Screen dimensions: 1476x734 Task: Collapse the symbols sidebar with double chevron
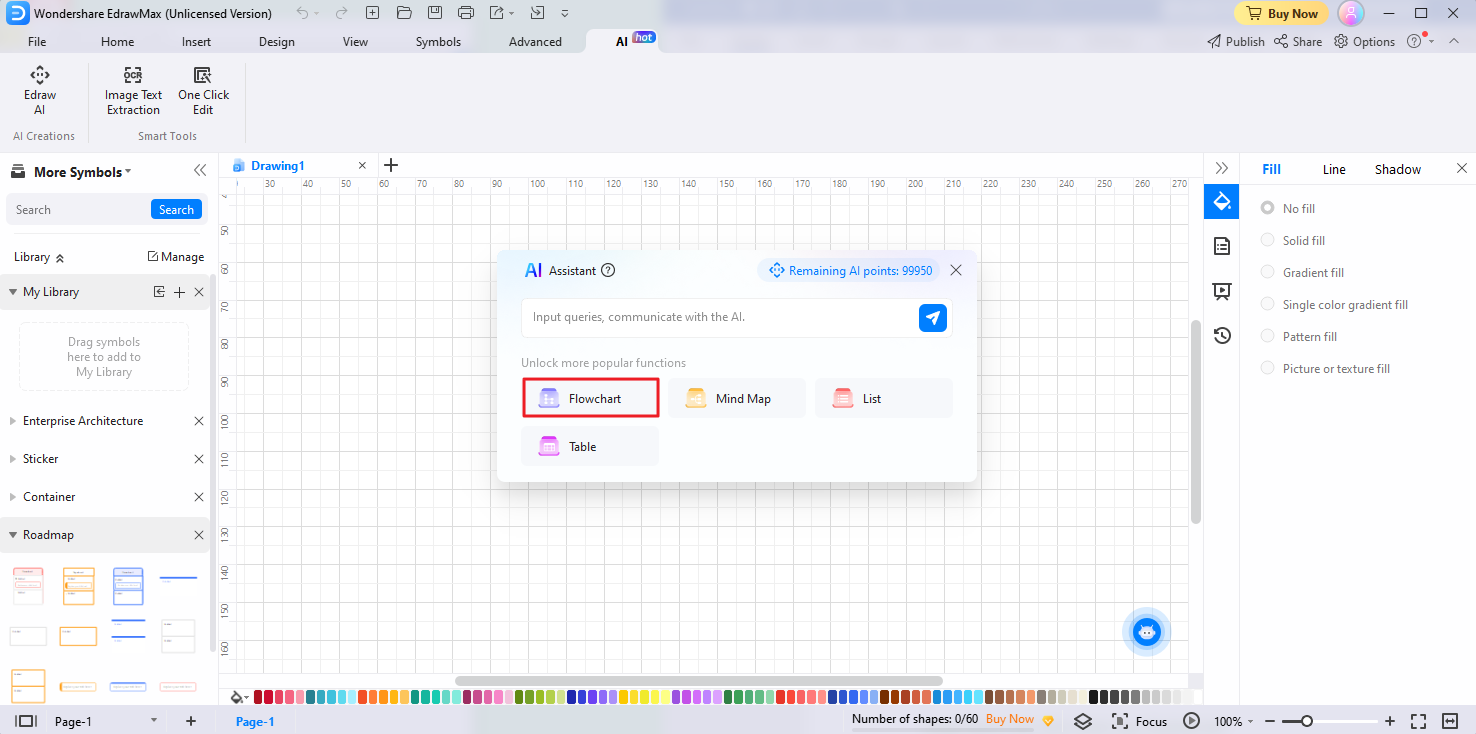point(200,171)
